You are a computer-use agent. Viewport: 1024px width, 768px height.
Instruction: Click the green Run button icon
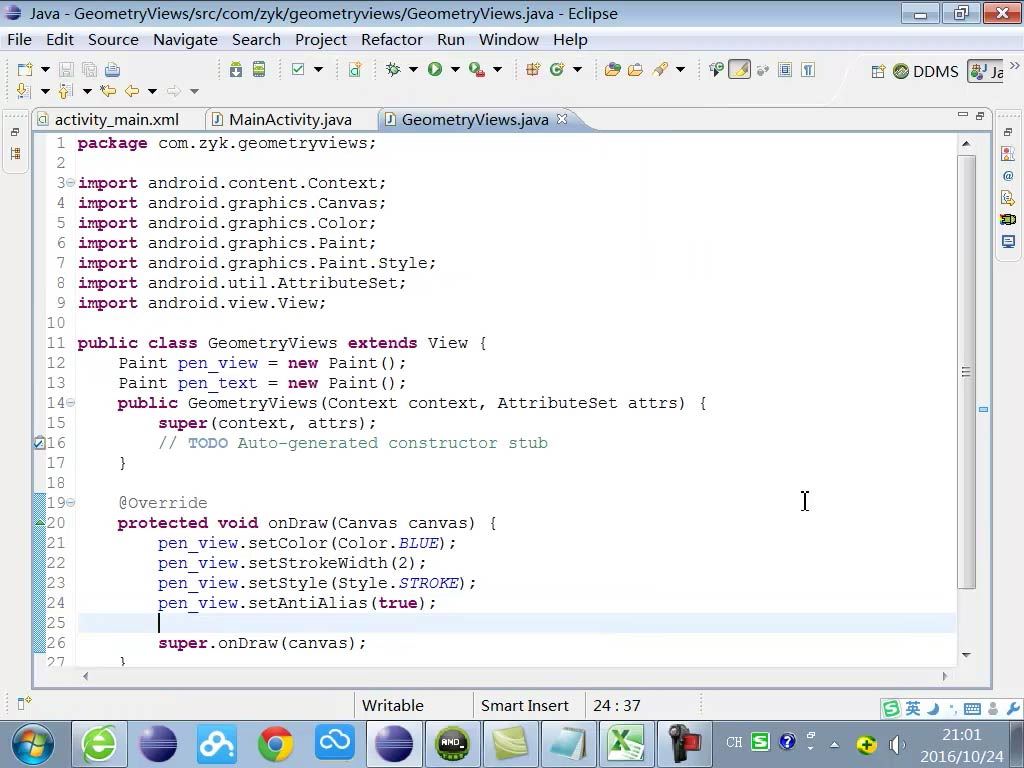[x=435, y=69]
